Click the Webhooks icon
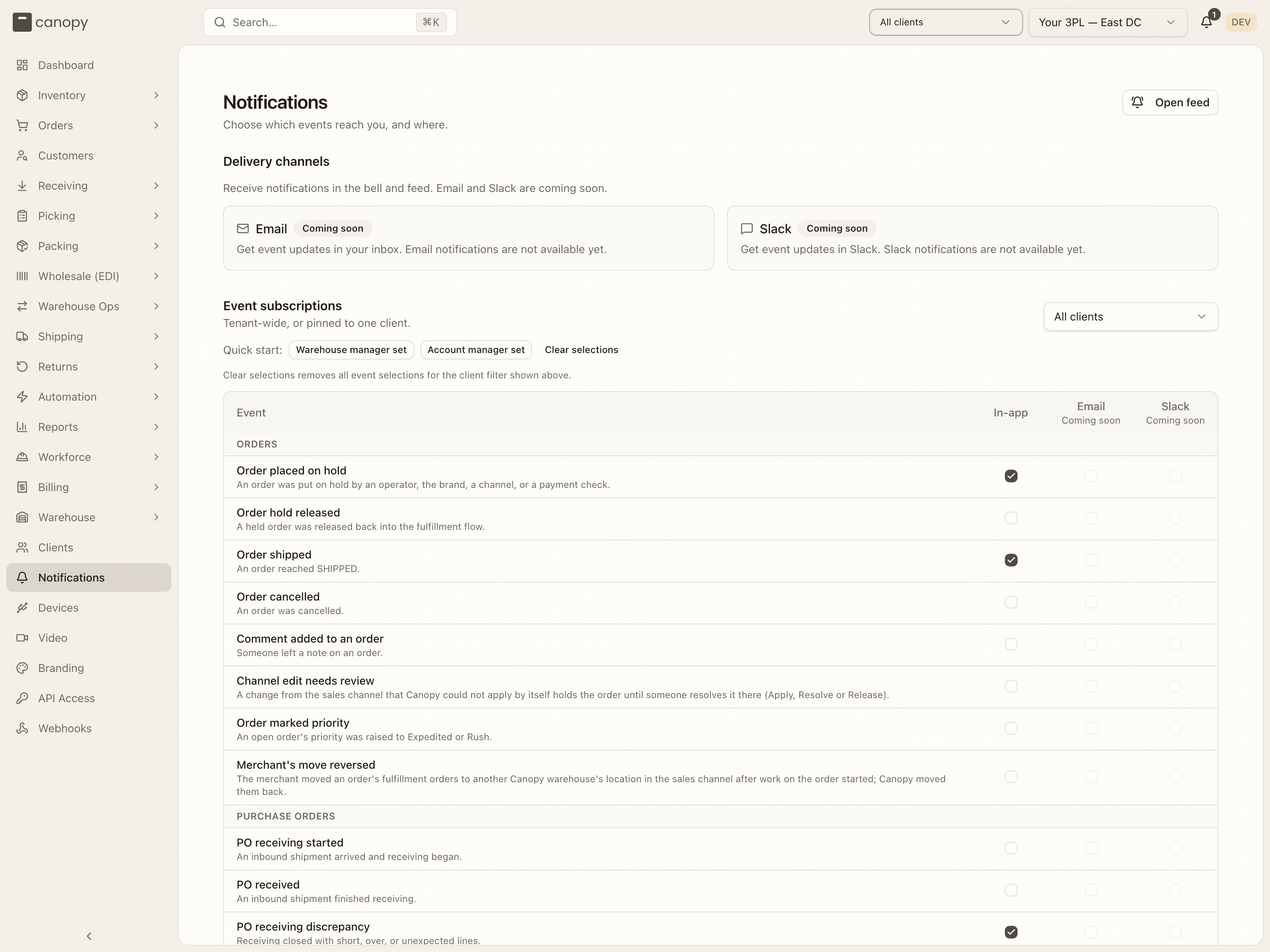This screenshot has width=1270, height=952. pos(22,728)
